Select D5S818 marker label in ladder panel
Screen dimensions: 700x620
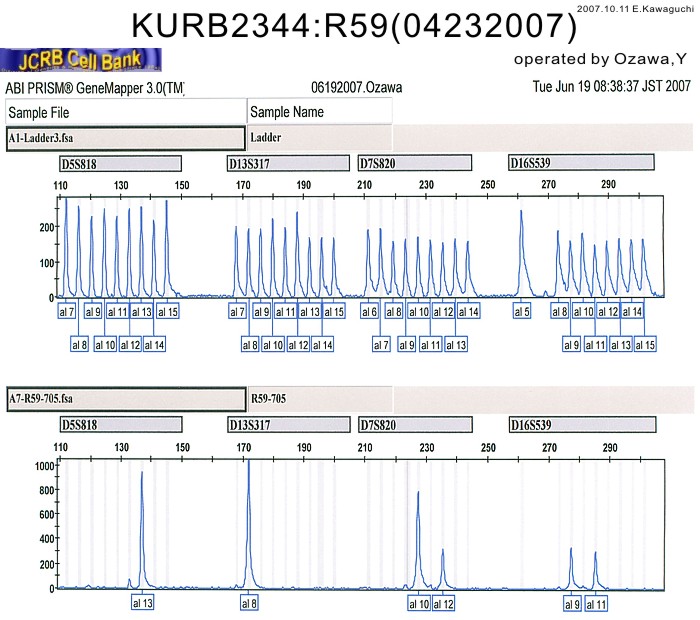(120, 163)
